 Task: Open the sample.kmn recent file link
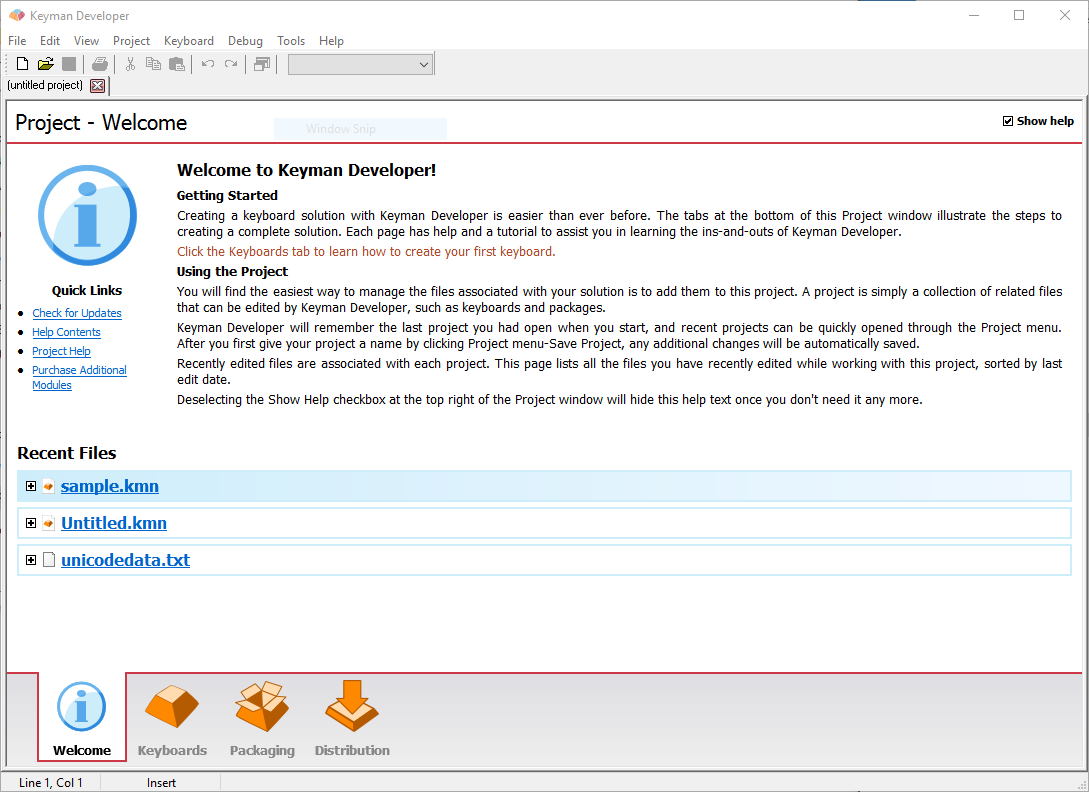point(110,486)
